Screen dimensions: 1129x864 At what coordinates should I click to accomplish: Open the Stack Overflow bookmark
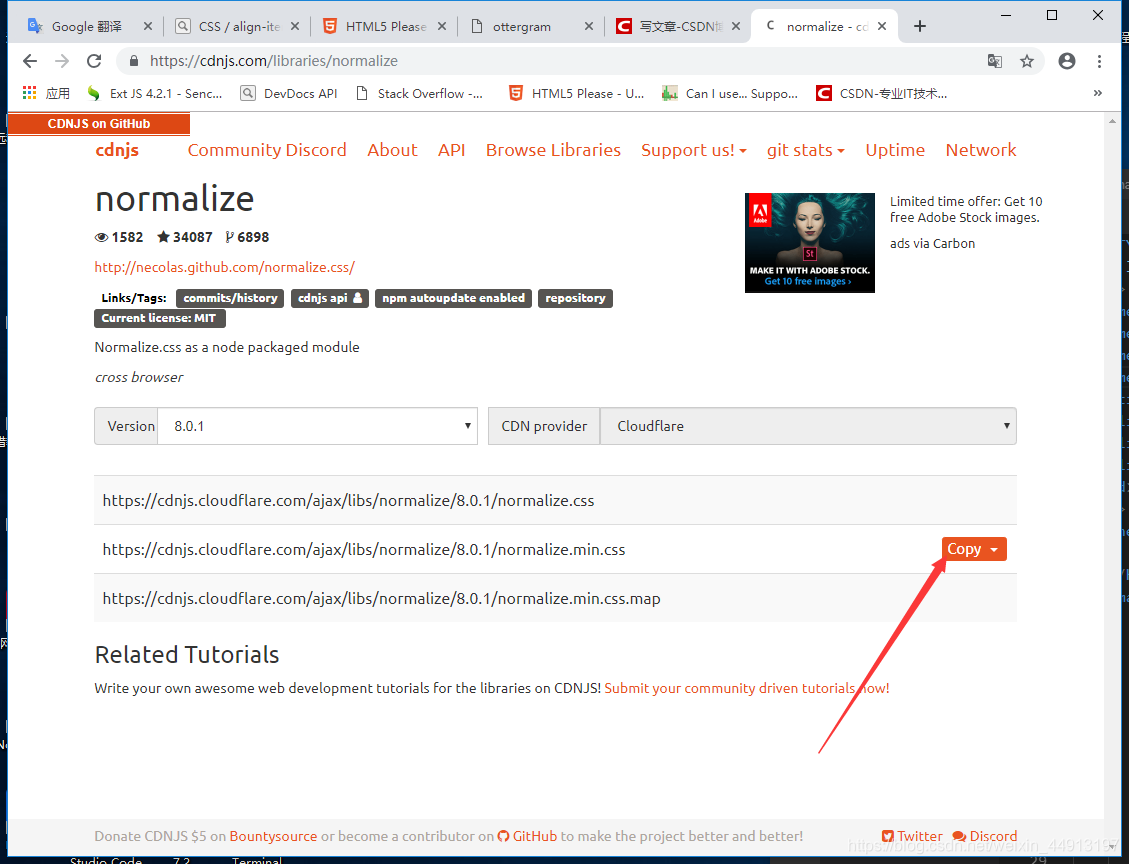(420, 94)
